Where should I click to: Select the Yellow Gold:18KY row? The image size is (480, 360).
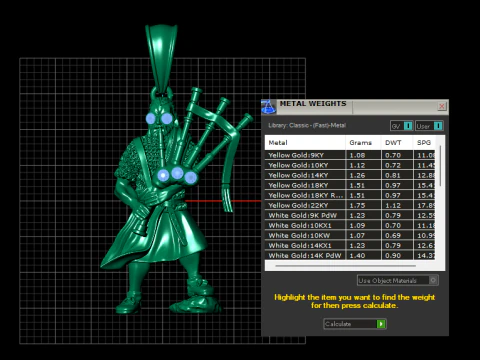tap(350, 185)
